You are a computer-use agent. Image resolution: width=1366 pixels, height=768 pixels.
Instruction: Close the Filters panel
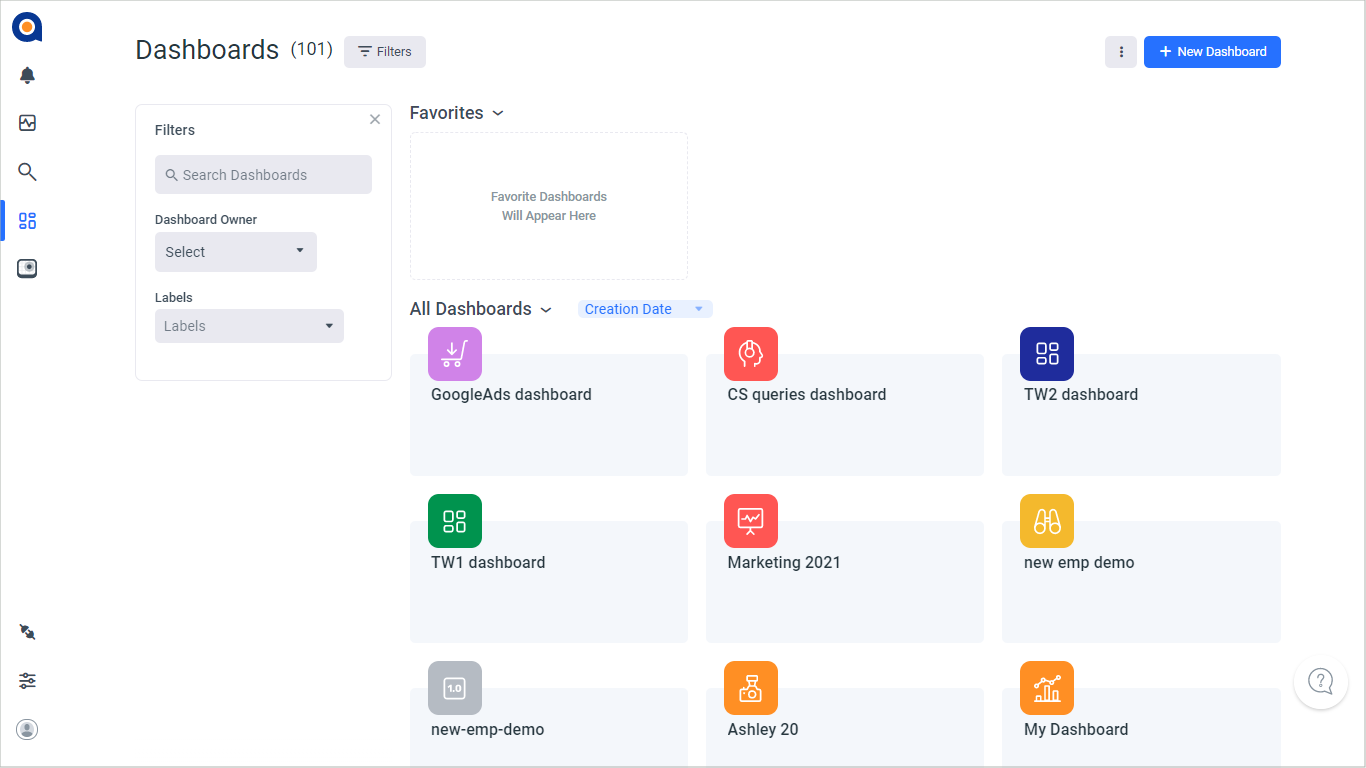pyautogui.click(x=375, y=119)
